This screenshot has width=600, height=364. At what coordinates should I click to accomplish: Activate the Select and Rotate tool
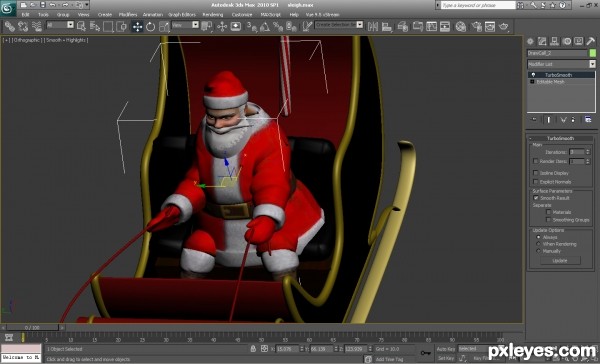click(150, 26)
